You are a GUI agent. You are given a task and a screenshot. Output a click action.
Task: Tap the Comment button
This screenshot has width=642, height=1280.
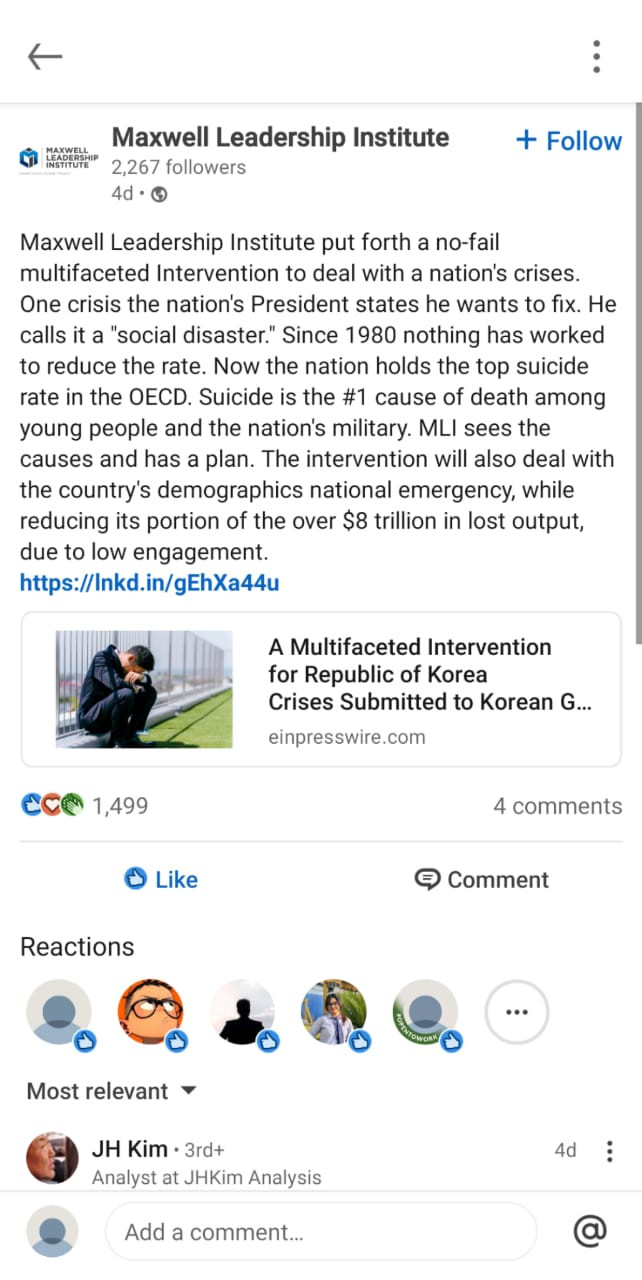482,879
